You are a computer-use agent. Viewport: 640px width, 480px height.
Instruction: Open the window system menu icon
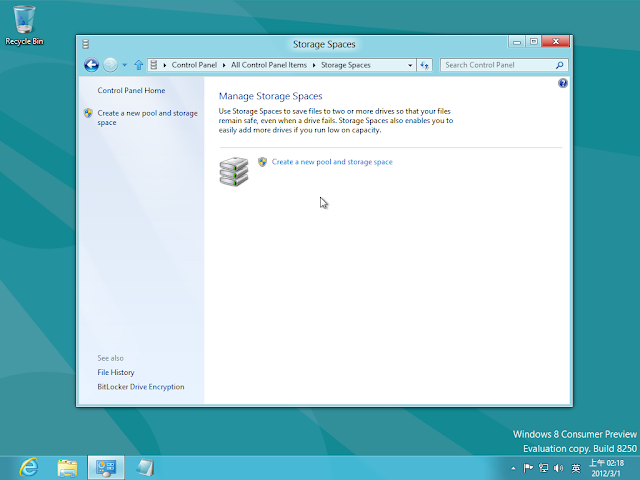pos(86,44)
